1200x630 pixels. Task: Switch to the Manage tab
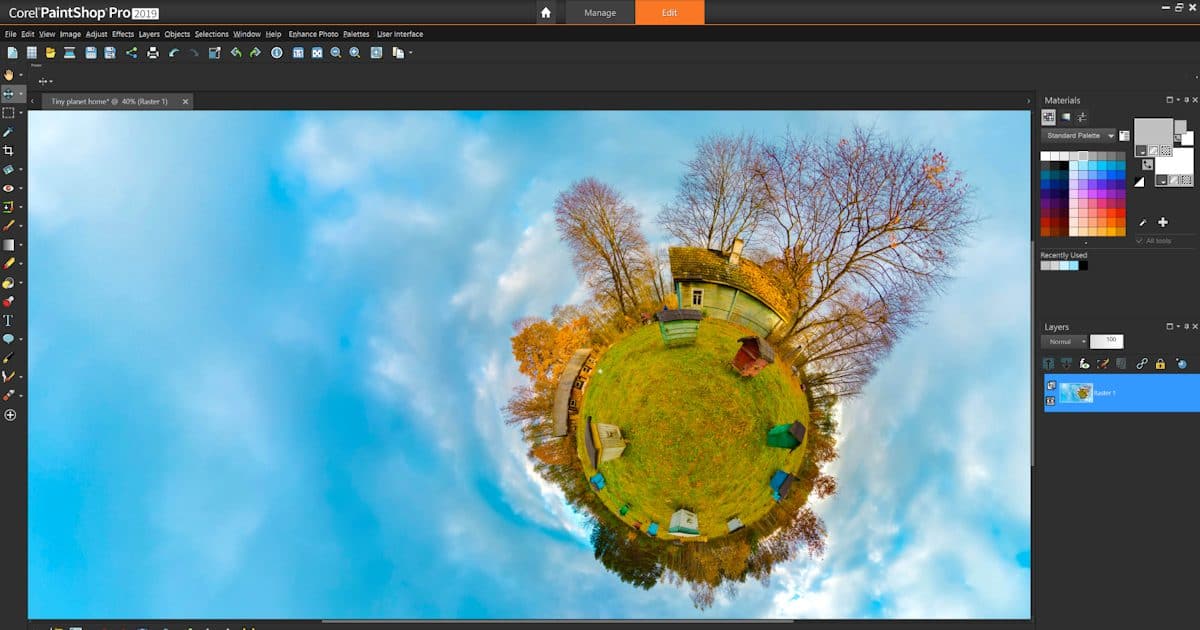click(599, 13)
